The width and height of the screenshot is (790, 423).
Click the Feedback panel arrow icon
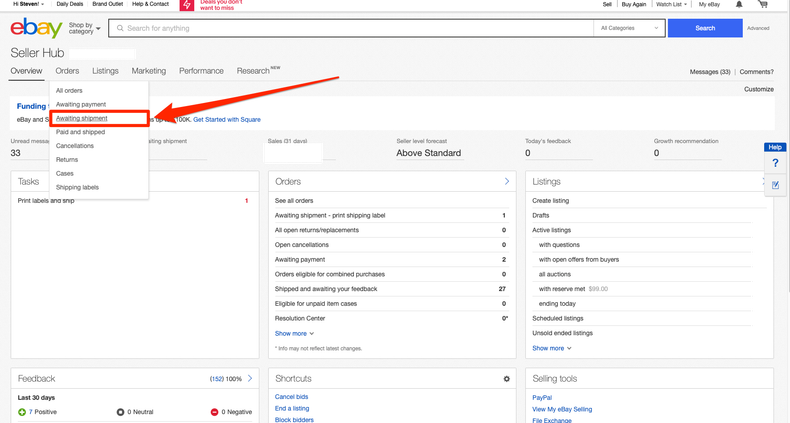[x=250, y=379]
